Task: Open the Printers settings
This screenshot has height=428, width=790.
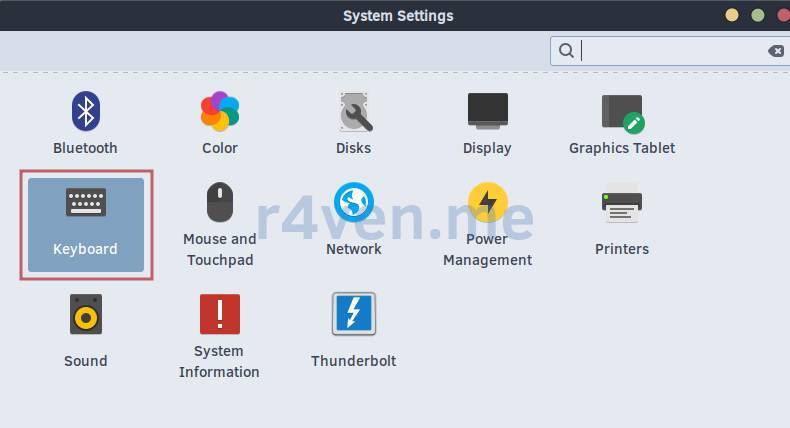Action: point(621,220)
